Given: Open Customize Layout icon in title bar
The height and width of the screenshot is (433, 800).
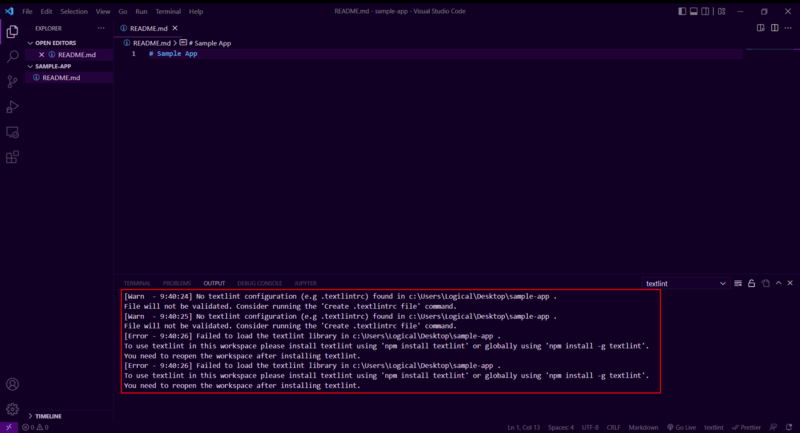Looking at the screenshot, I should [721, 11].
